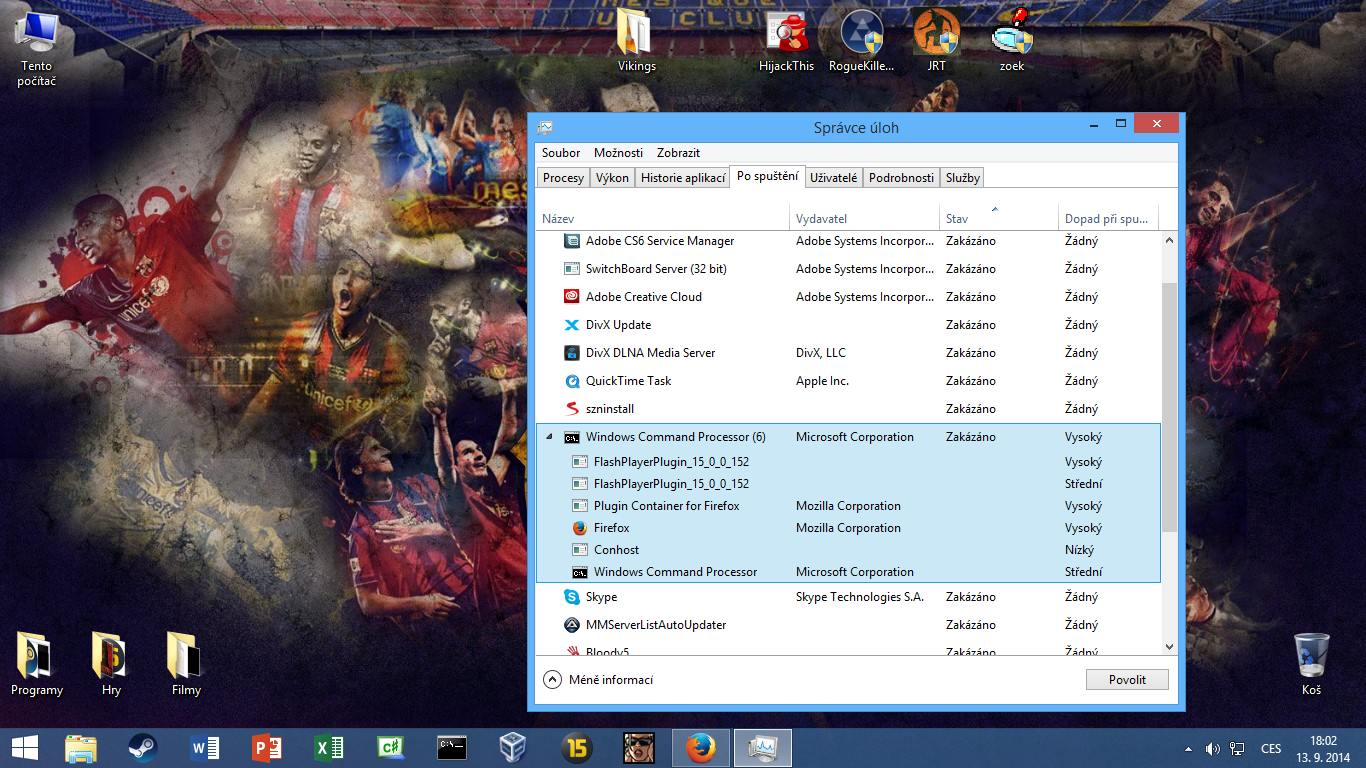Switch to the Podrobnosti tab
The height and width of the screenshot is (768, 1366).
(x=901, y=178)
